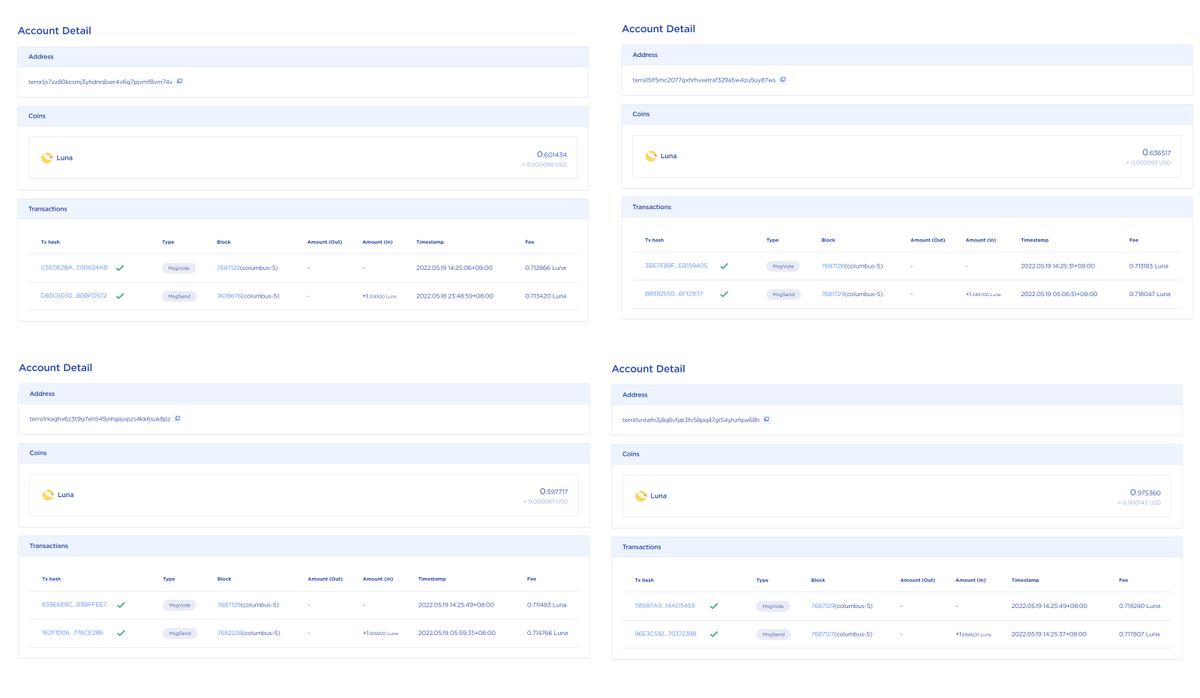Screen dimensions: 1200x698
Task: Click success checkmark next to hash 839E6E8C...03BFFEE7
Action: pos(121,605)
